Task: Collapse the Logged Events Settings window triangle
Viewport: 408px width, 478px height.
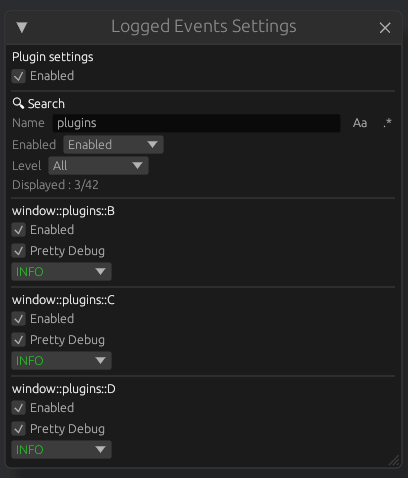Action: (x=22, y=27)
